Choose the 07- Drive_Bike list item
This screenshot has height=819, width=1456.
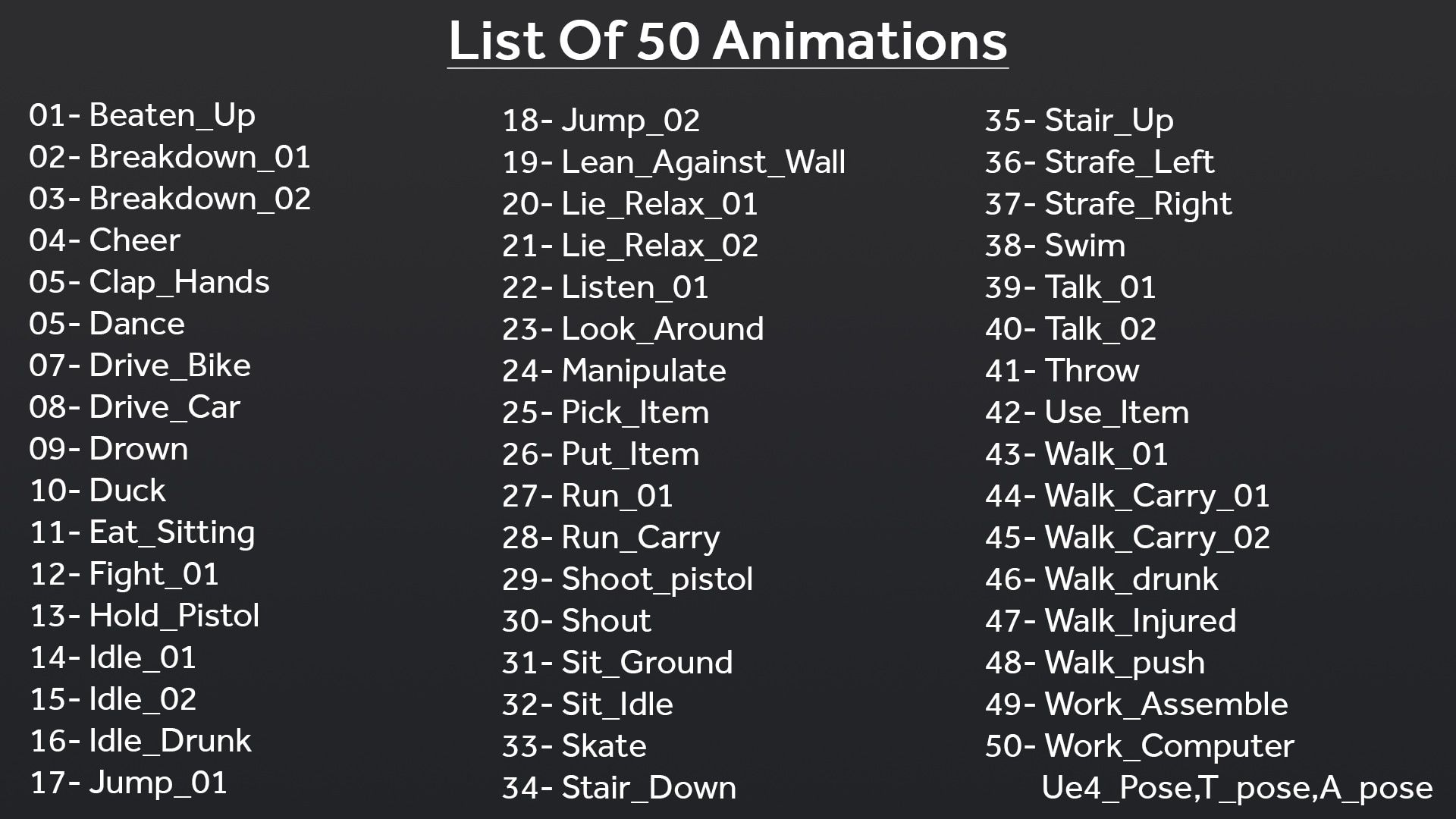140,366
